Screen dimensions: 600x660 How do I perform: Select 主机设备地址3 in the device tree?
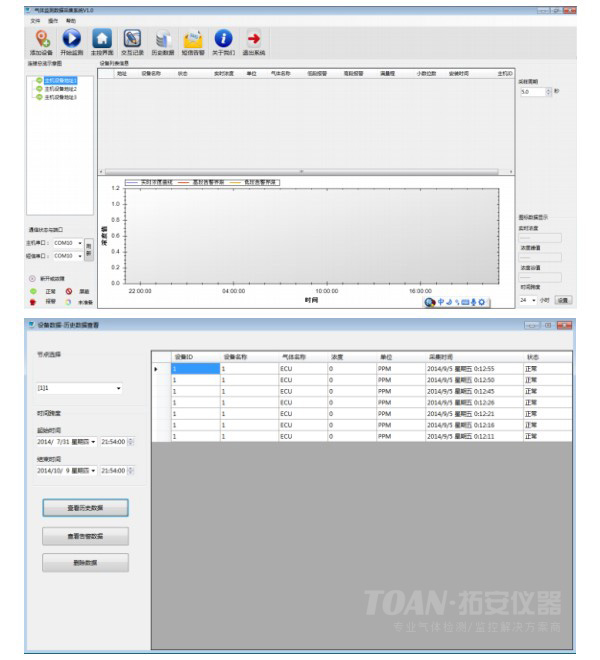[x=61, y=97]
